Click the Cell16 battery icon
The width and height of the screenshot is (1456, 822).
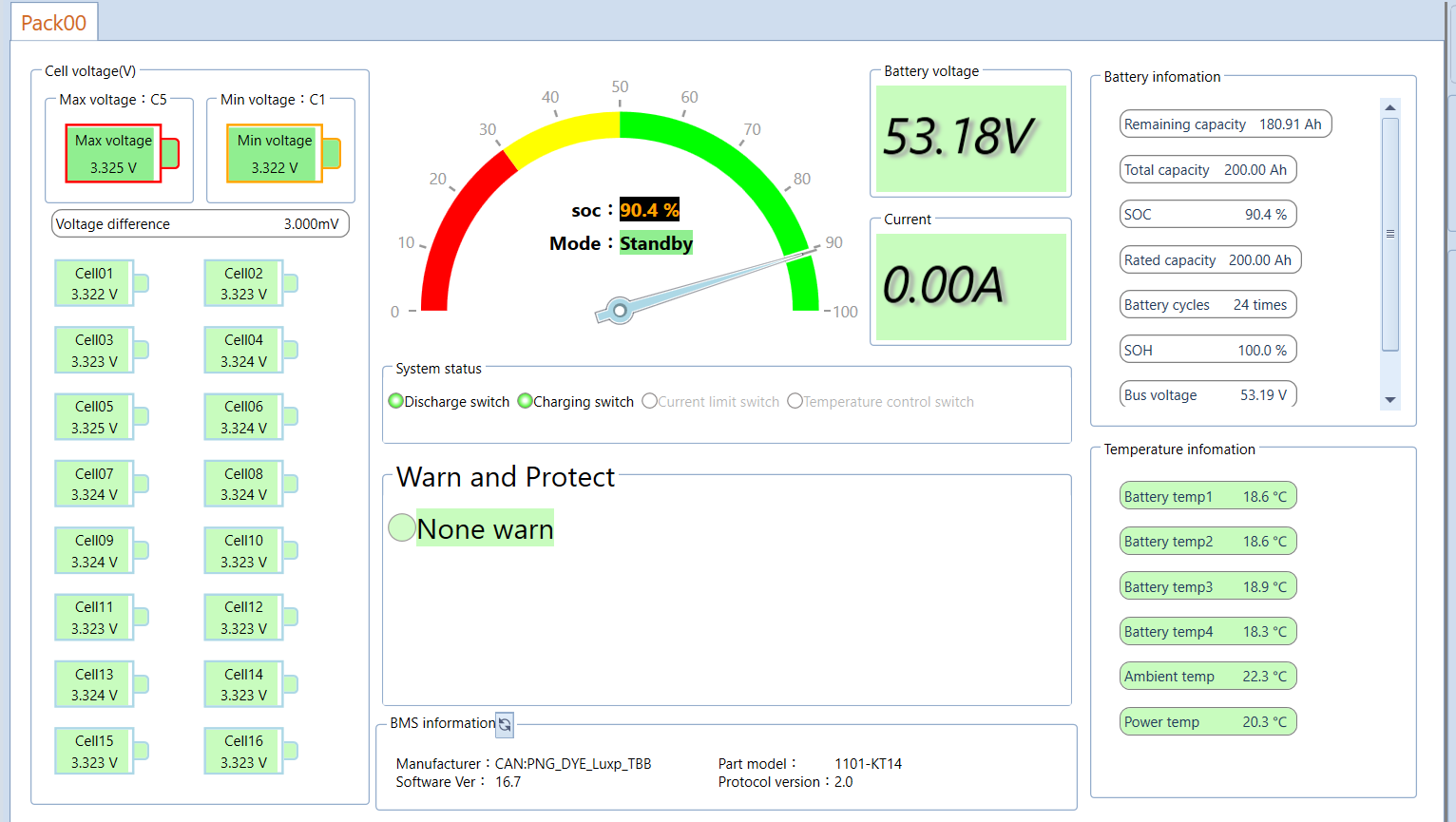pos(251,751)
